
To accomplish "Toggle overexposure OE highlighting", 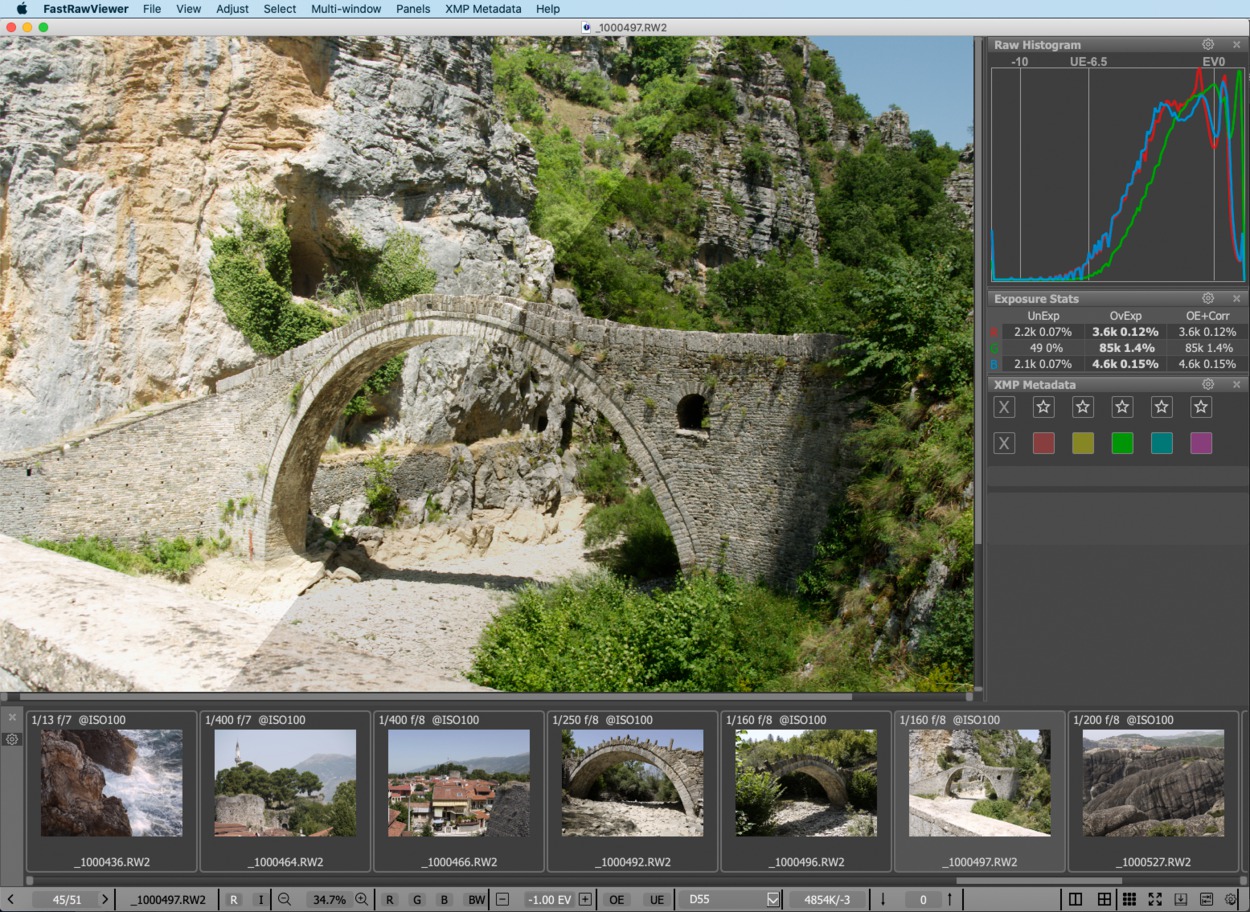I will coord(617,900).
